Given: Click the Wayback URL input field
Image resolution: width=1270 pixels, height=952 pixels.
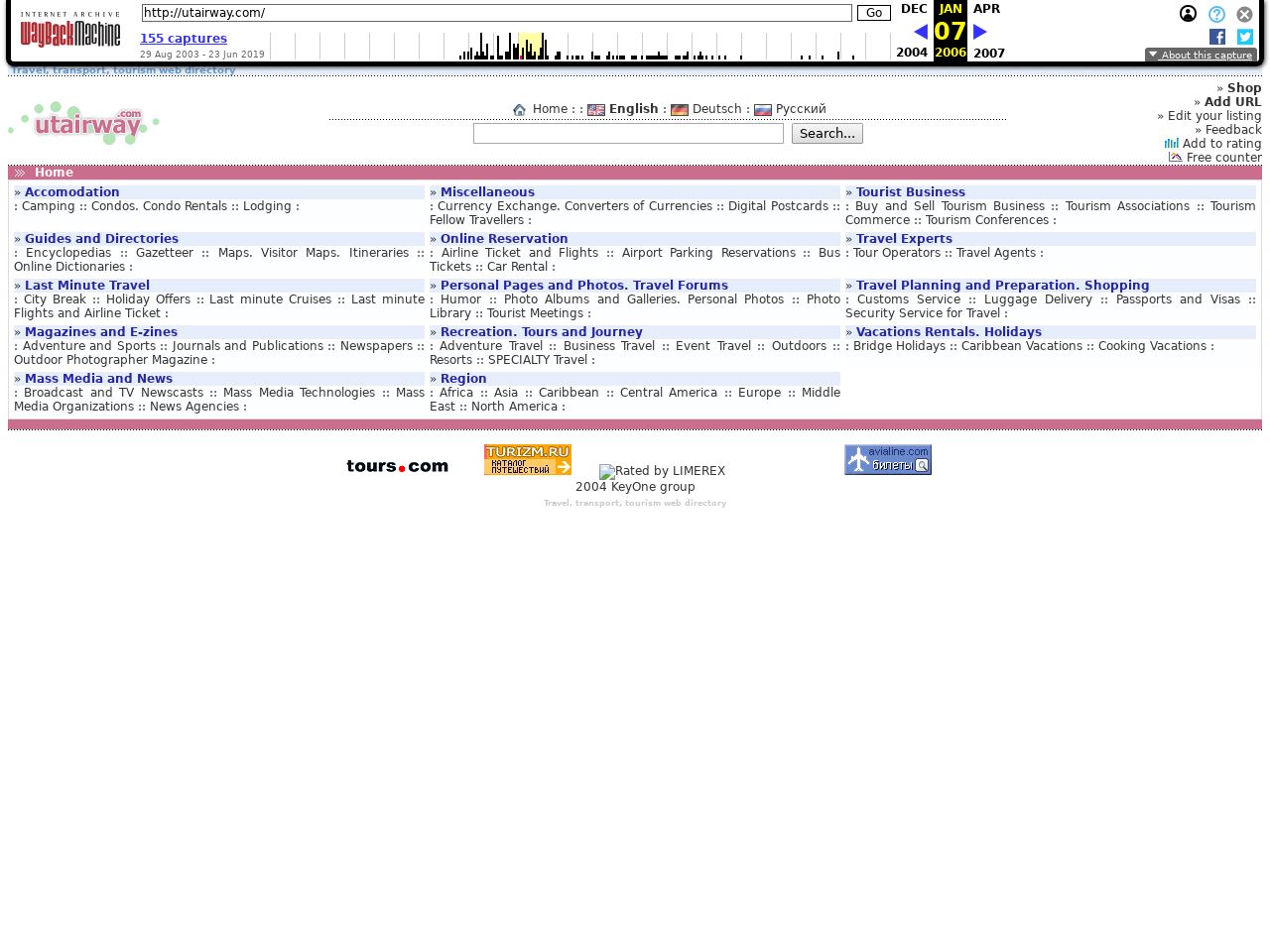Looking at the screenshot, I should (x=496, y=13).
